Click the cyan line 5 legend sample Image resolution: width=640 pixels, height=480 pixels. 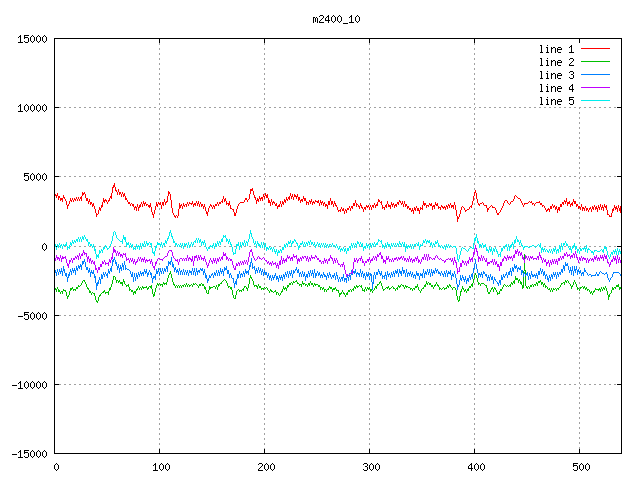pyautogui.click(x=595, y=101)
